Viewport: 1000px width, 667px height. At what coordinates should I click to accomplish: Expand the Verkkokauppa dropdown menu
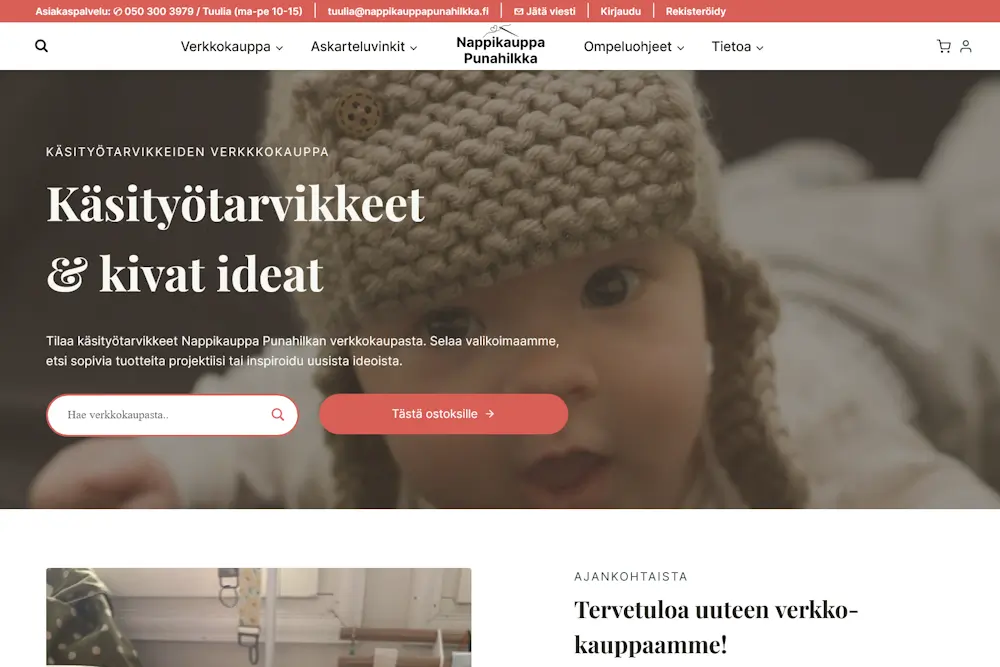(x=232, y=47)
